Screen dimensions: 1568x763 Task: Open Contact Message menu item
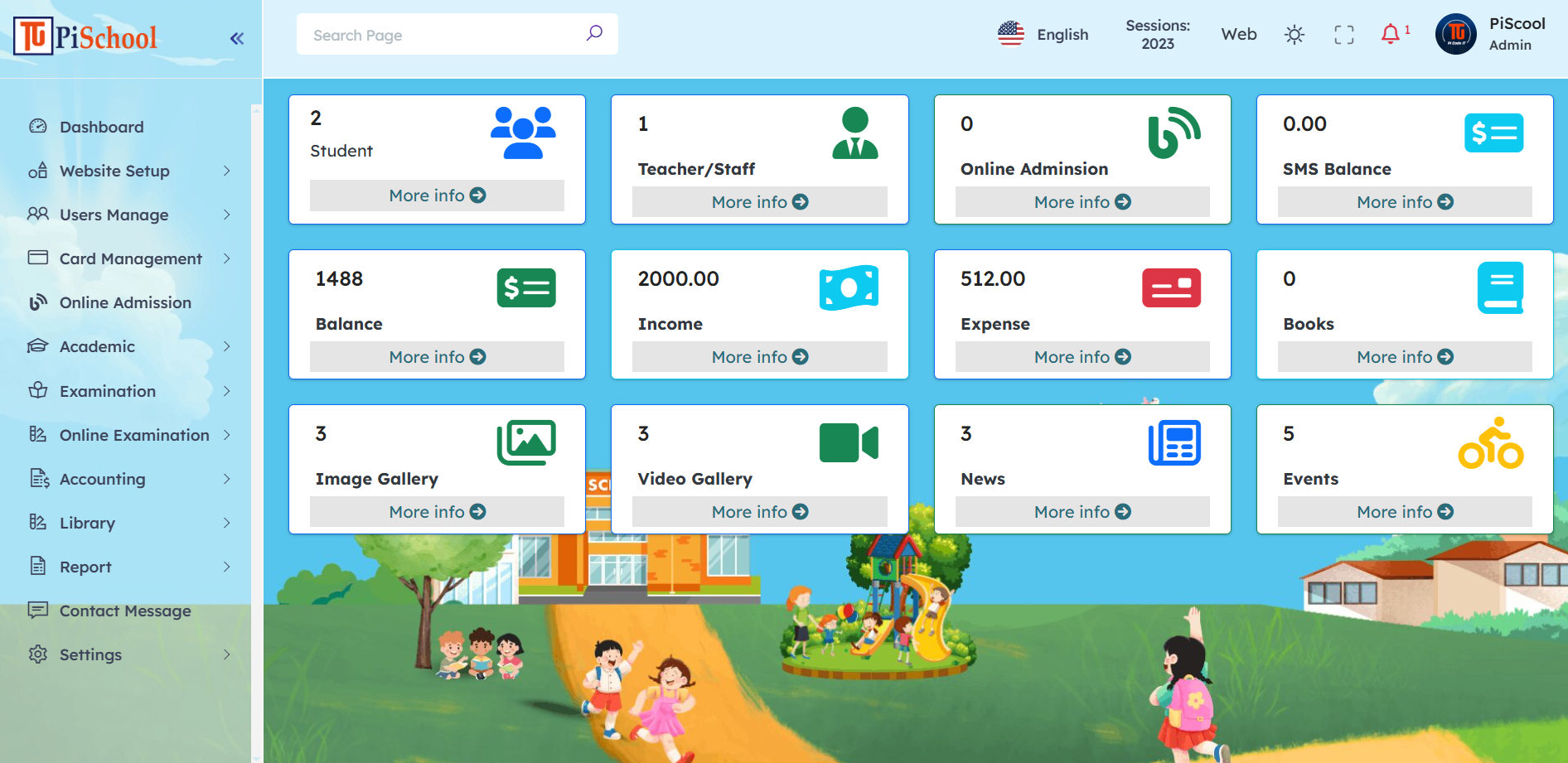pyautogui.click(x=125, y=611)
